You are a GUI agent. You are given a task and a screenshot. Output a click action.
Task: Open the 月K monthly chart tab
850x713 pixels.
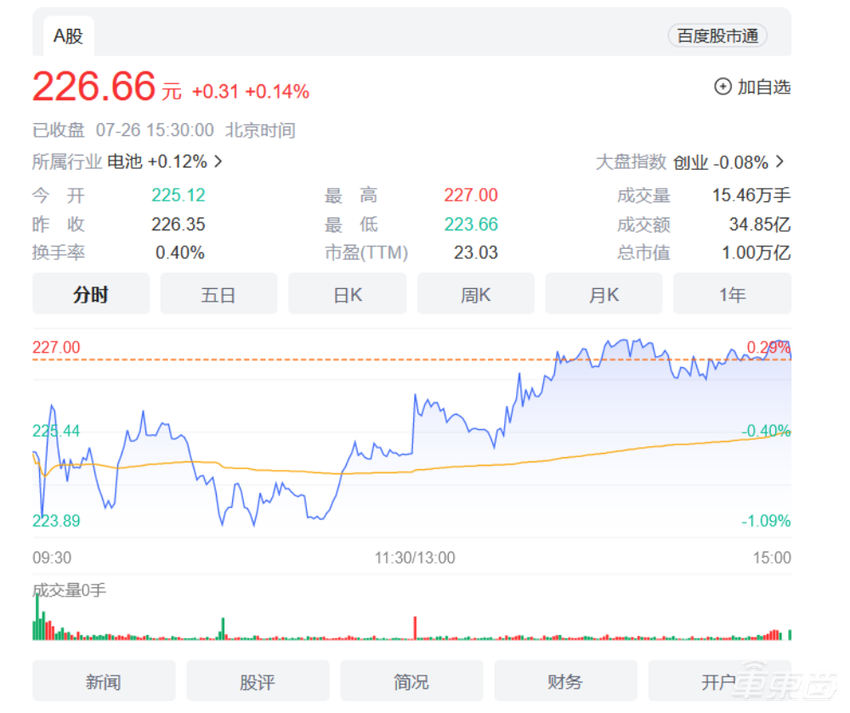point(604,293)
